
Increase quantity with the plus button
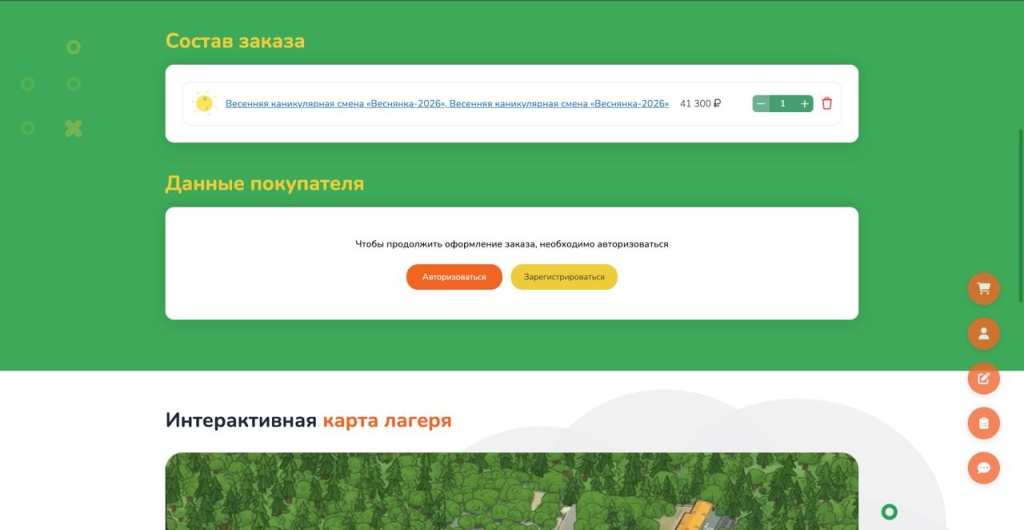(x=805, y=104)
